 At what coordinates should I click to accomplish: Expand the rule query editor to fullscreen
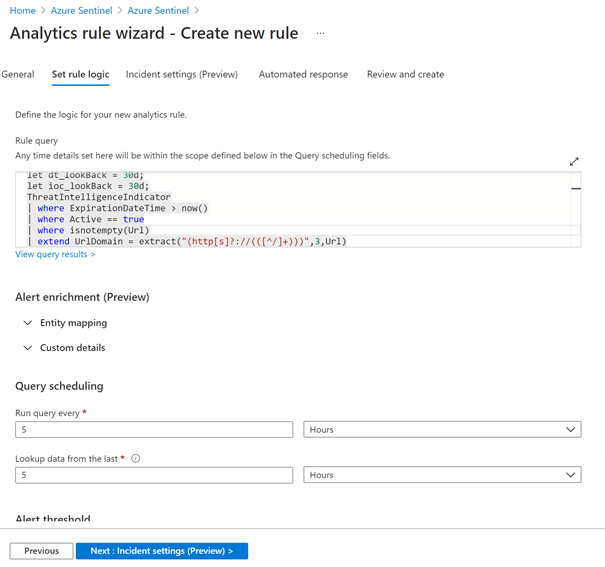(x=574, y=162)
